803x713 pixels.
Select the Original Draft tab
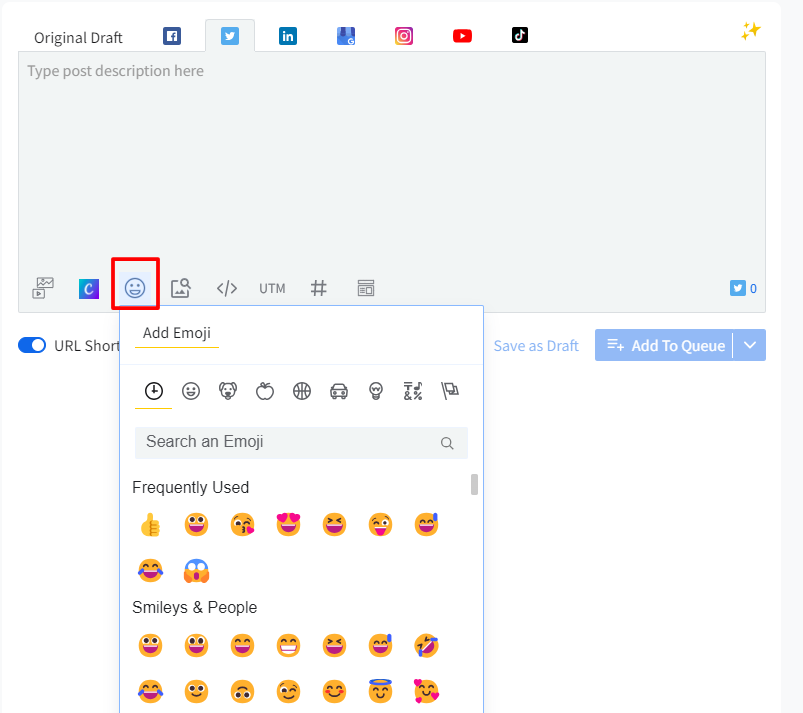click(78, 37)
